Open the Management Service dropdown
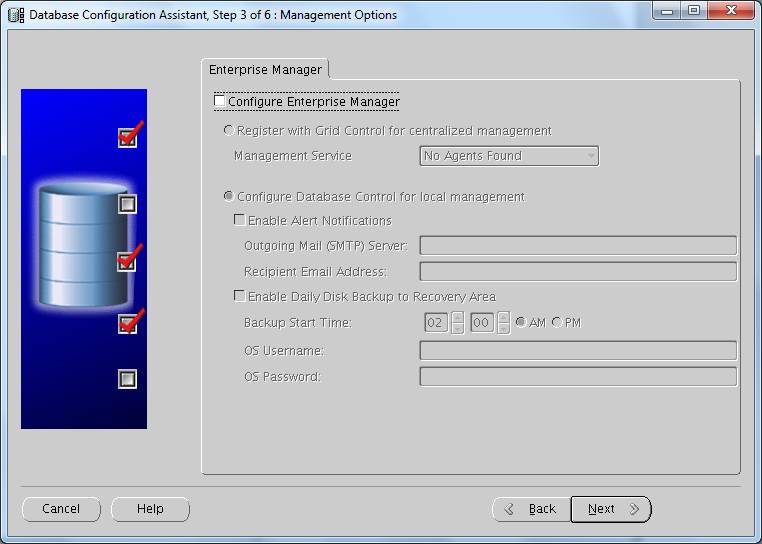The height and width of the screenshot is (544, 762). pos(510,156)
